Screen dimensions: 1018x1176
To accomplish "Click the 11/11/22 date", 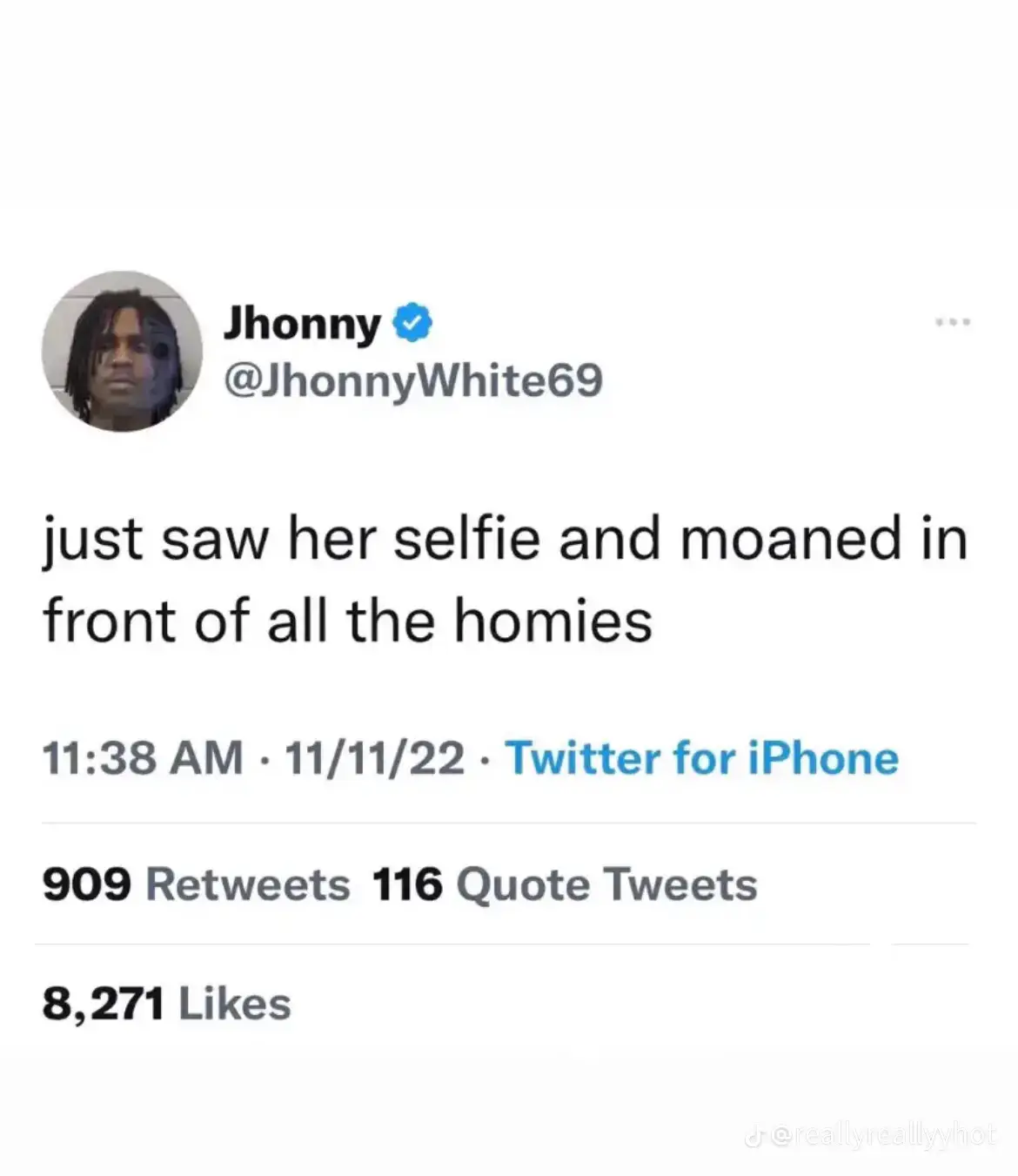I will 374,757.
